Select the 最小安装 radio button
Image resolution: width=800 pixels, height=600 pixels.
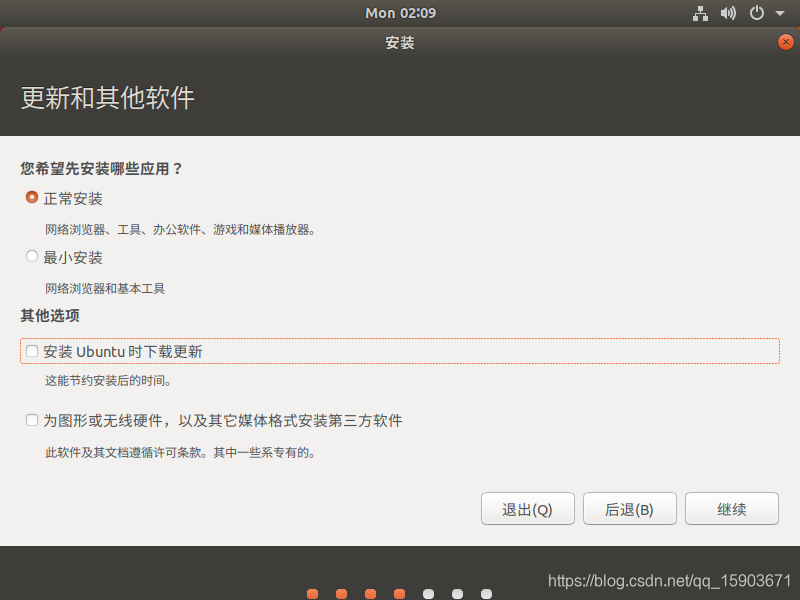click(x=32, y=256)
